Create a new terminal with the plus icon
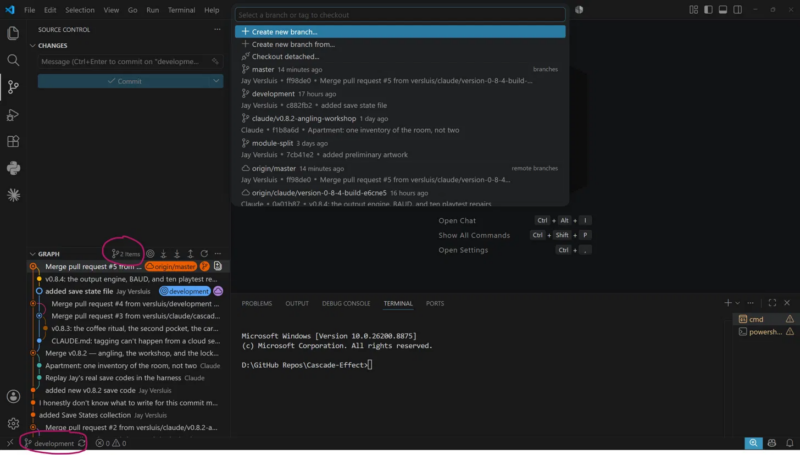Screen dimensions: 800x455 (728, 303)
